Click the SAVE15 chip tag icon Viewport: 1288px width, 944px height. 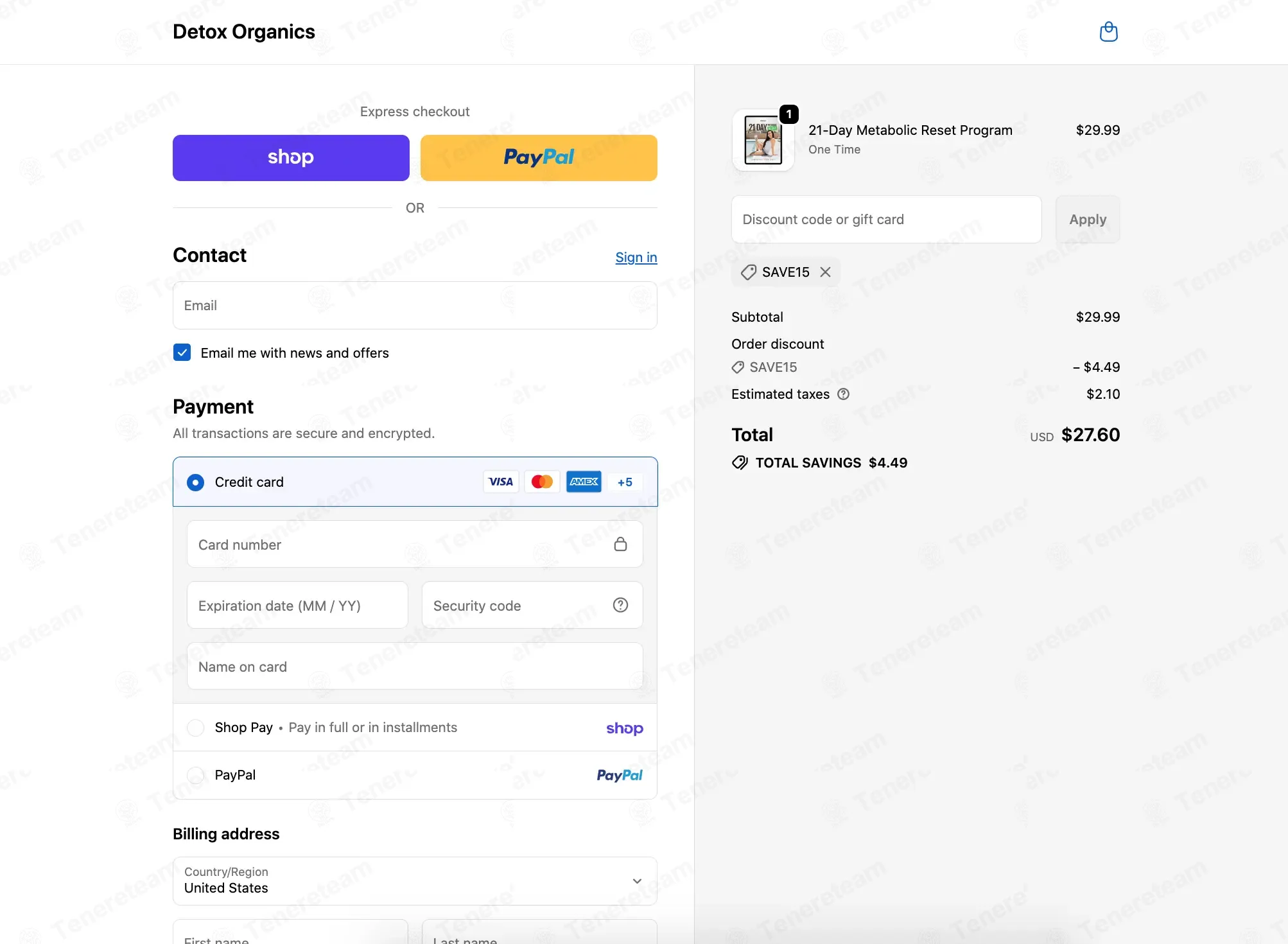(x=749, y=272)
